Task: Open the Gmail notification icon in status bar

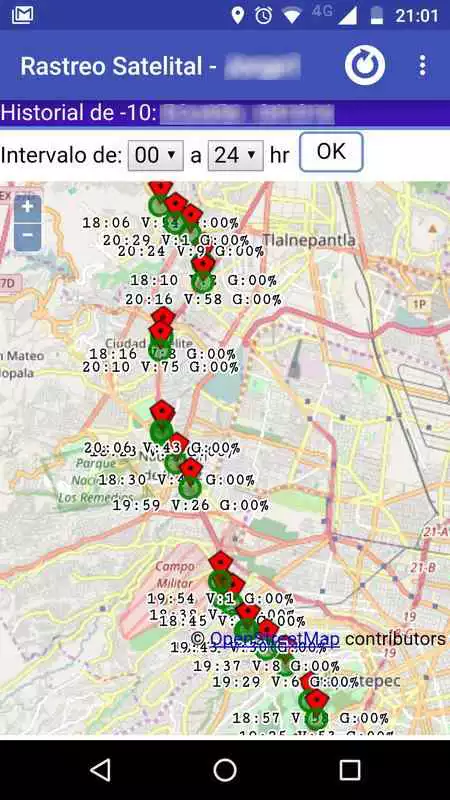Action: [x=22, y=15]
